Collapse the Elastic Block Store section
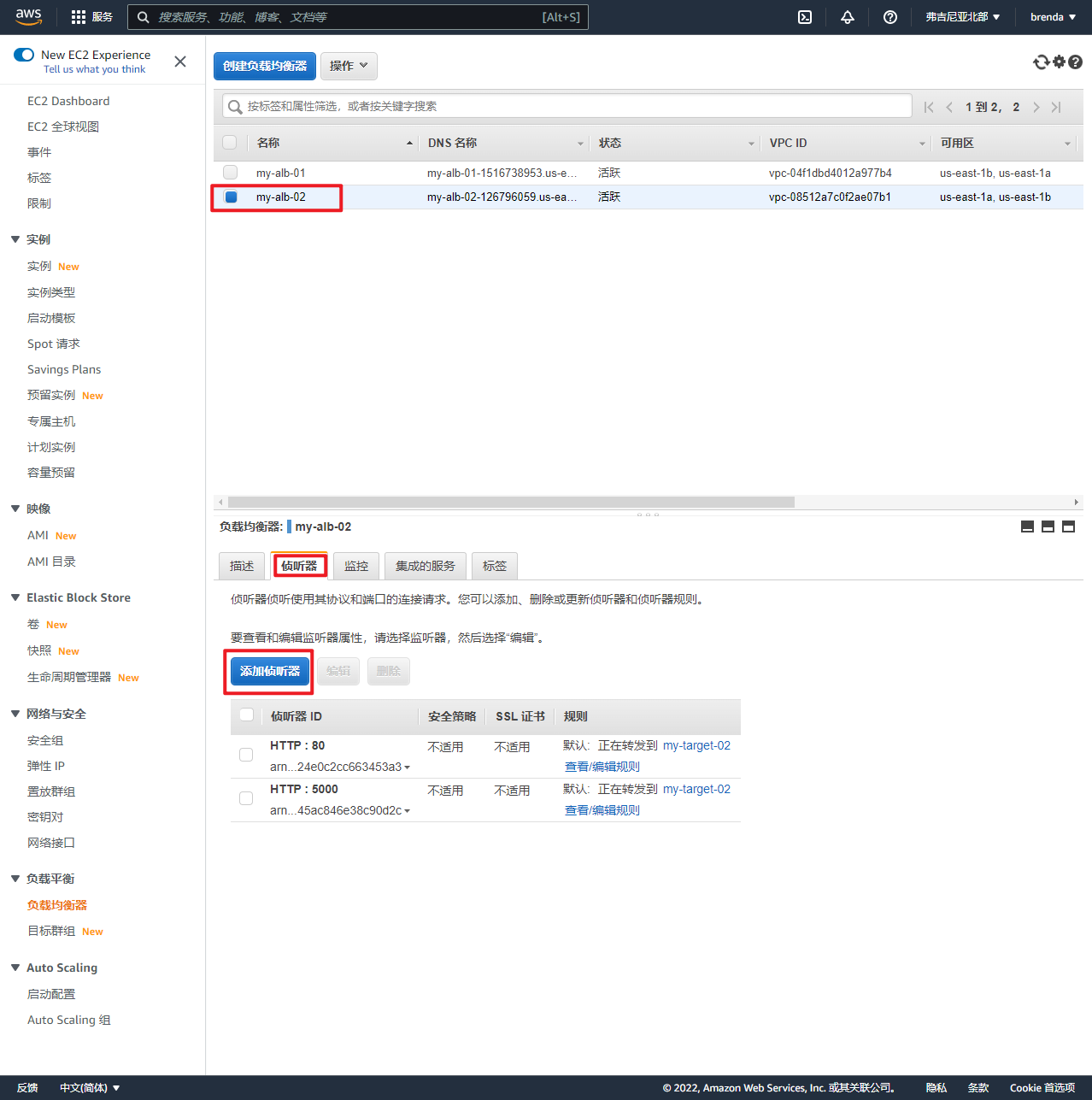The height and width of the screenshot is (1100, 1092). click(x=15, y=597)
